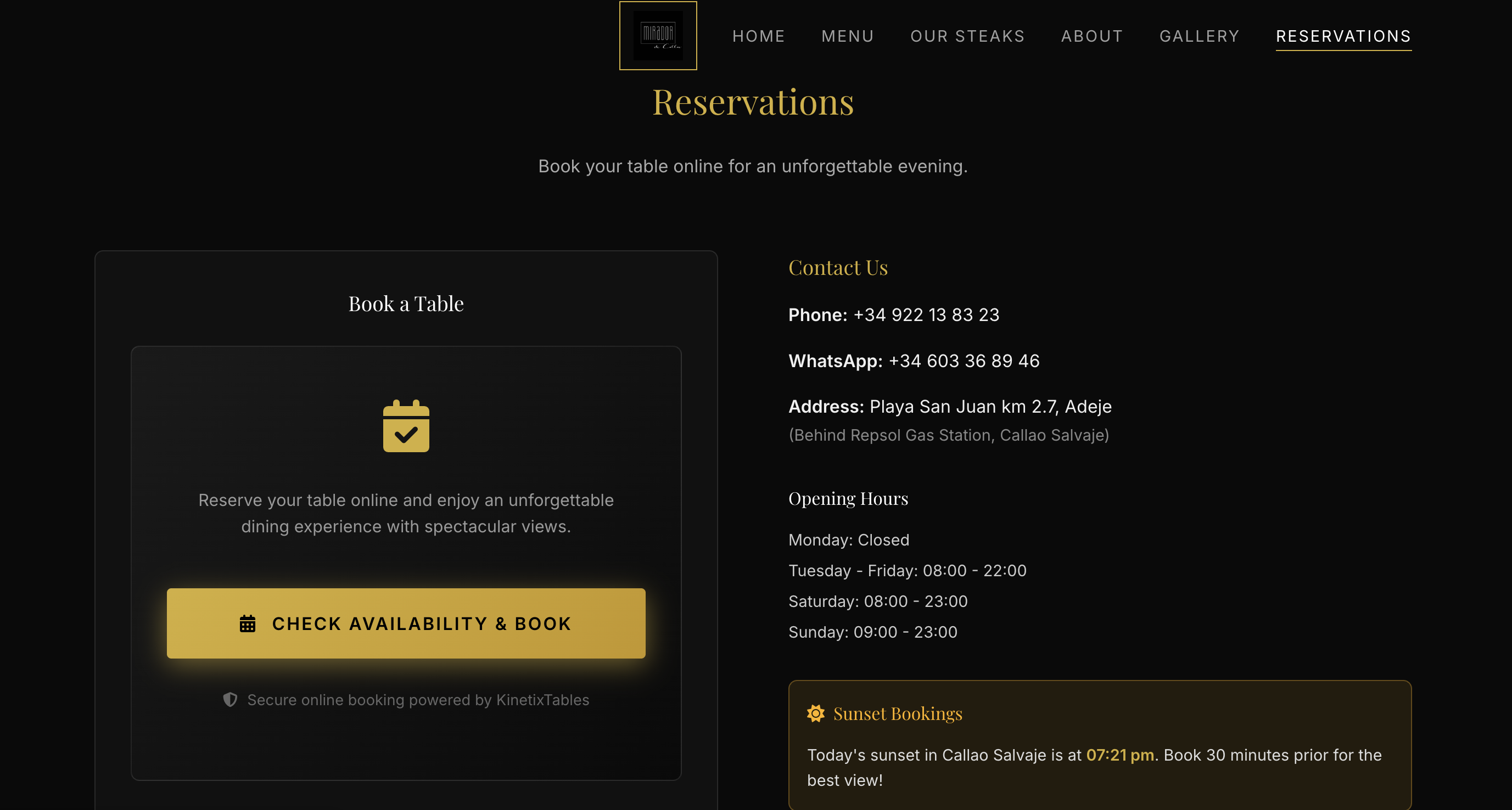Click the Mirador restaurant logo
Screen dimensions: 1512x810
point(658,36)
